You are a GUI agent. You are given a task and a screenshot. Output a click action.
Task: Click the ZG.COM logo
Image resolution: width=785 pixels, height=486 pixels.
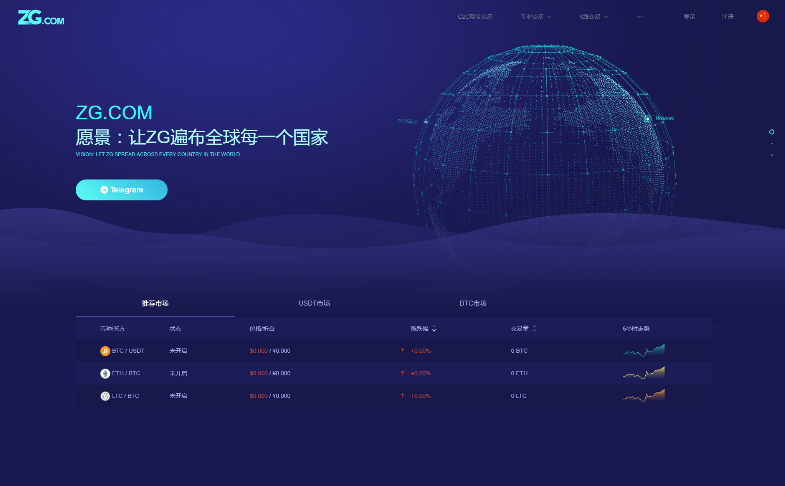[x=41, y=18]
